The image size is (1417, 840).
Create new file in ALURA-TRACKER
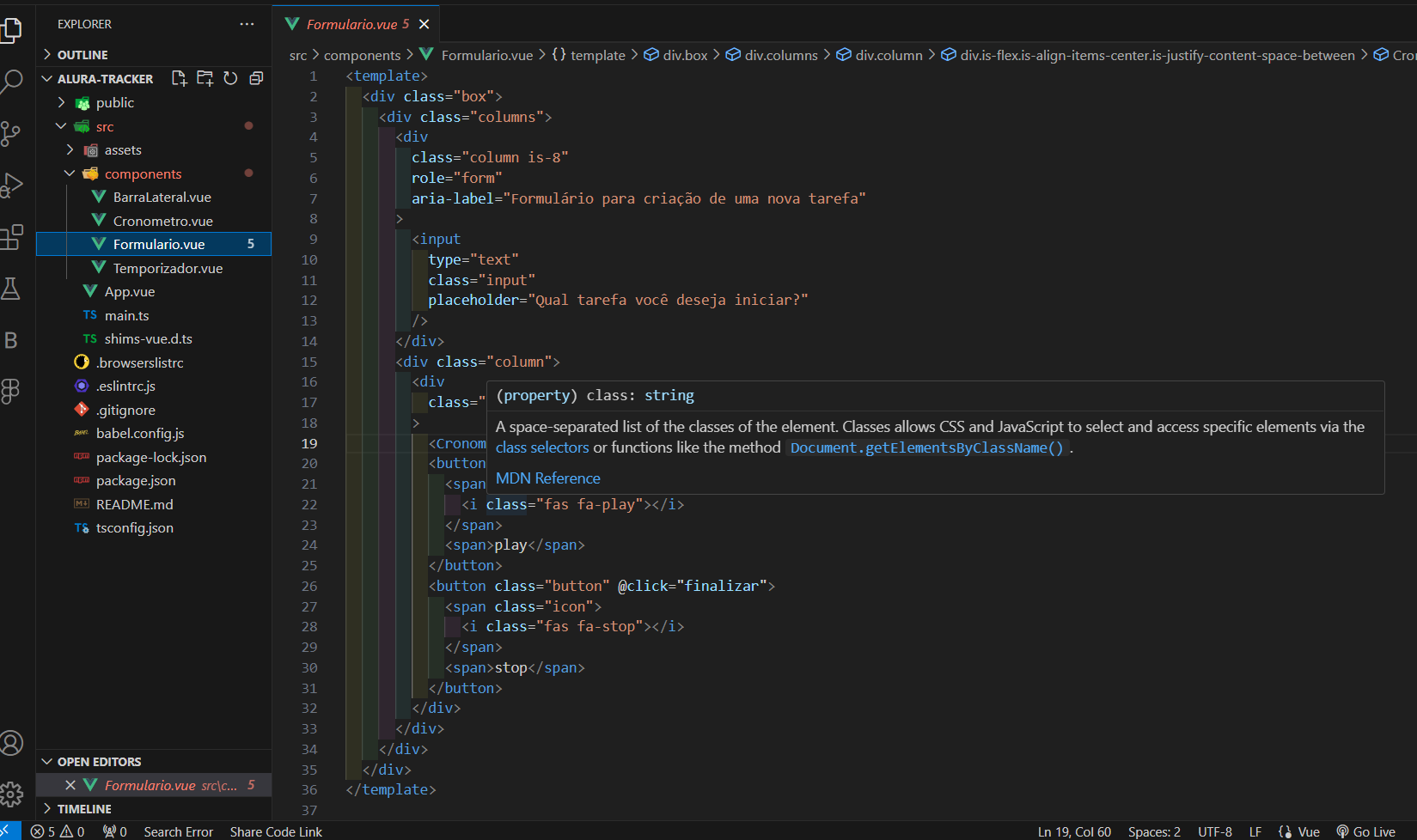[179, 78]
